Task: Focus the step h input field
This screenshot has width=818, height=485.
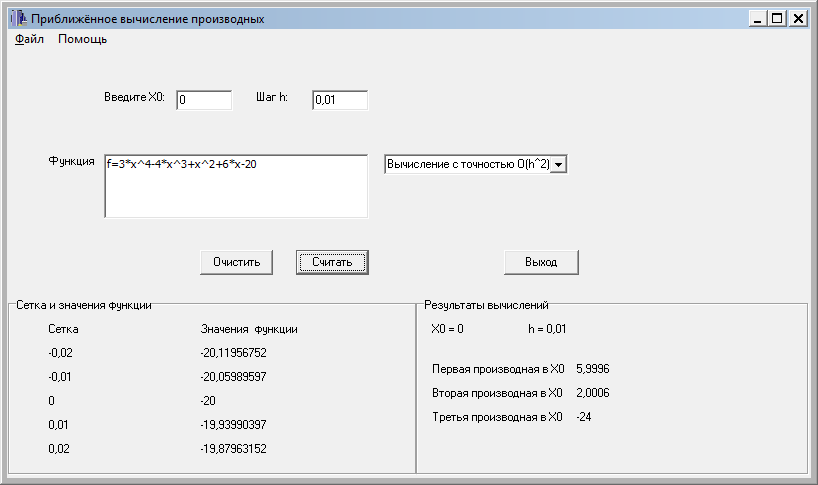Action: pyautogui.click(x=340, y=100)
